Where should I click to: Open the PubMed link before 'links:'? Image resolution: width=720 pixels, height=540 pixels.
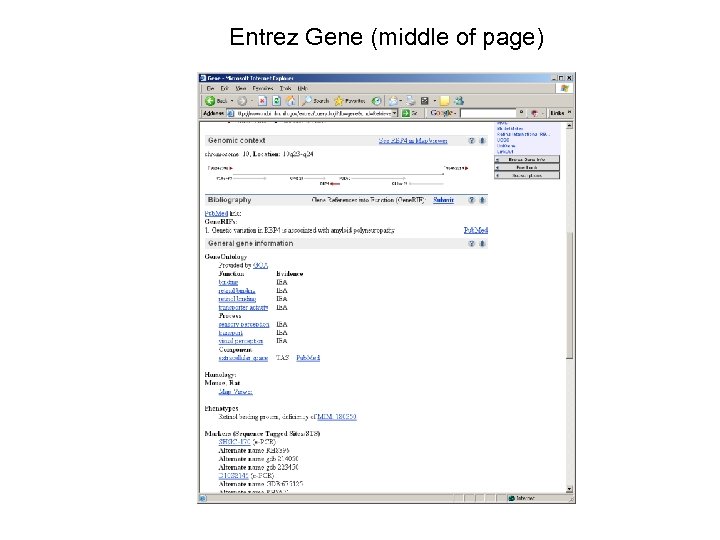[216, 214]
